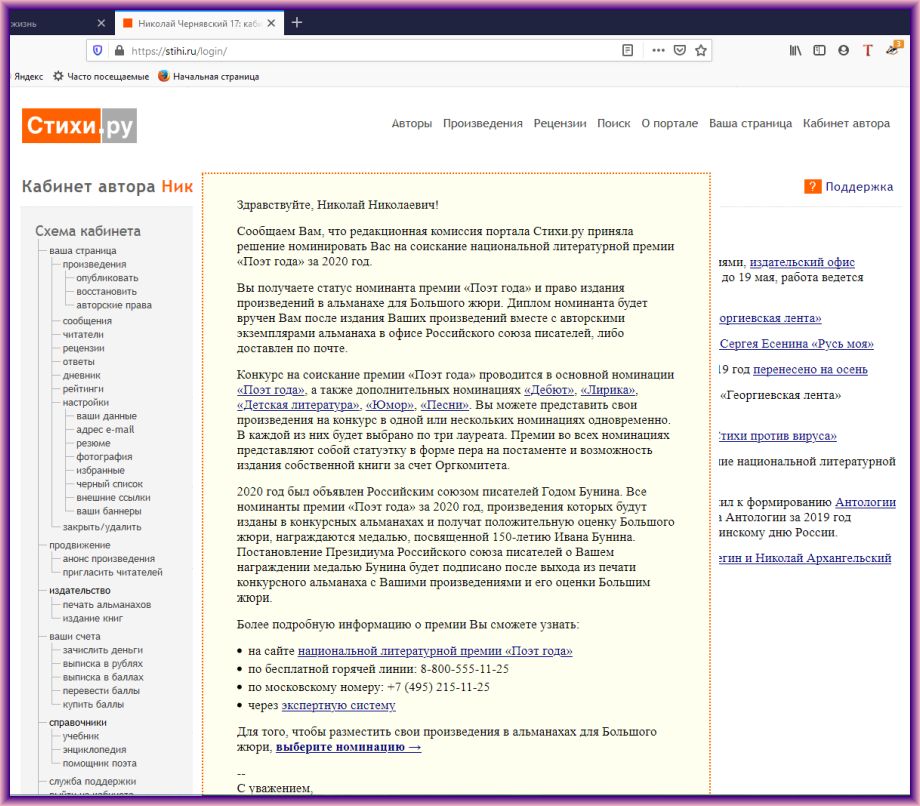Select 'опубликовать' in cabinet tree
The height and width of the screenshot is (806, 920).
107,277
